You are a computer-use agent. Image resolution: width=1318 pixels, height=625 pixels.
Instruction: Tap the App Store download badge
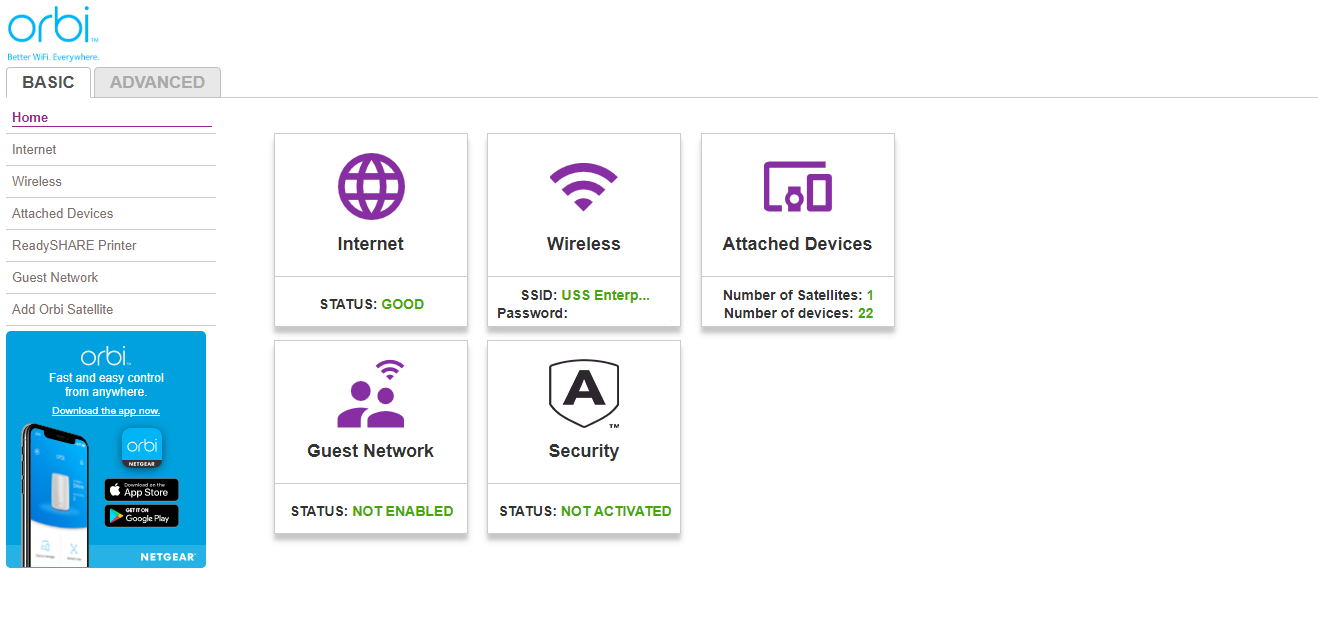click(142, 490)
